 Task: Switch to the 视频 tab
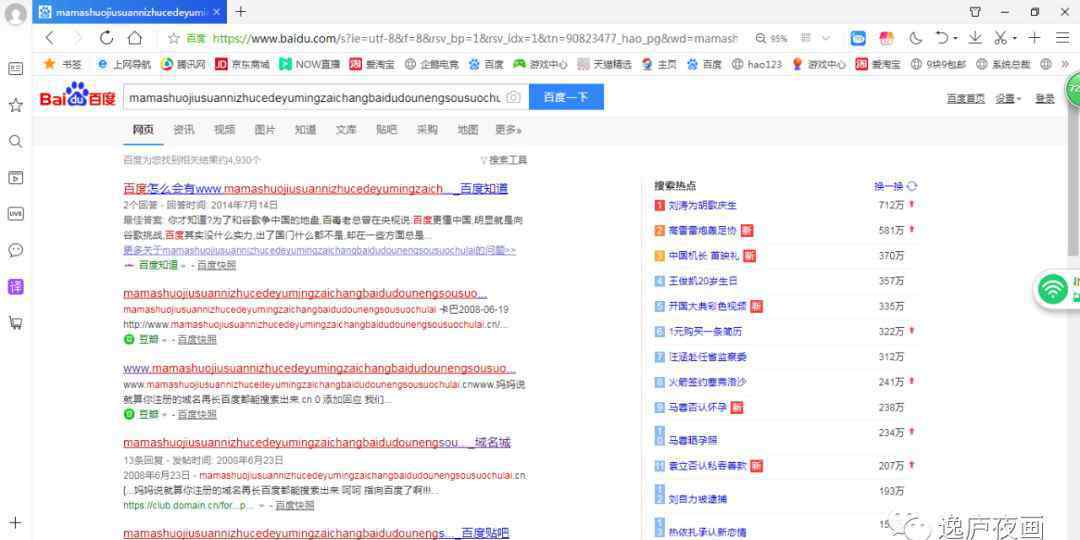225,129
